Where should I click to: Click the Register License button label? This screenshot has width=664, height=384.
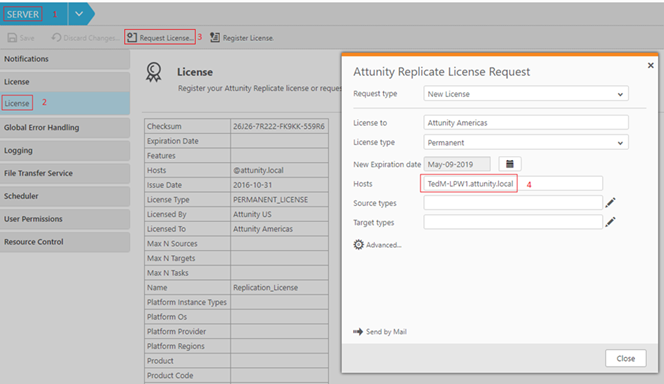pos(248,38)
